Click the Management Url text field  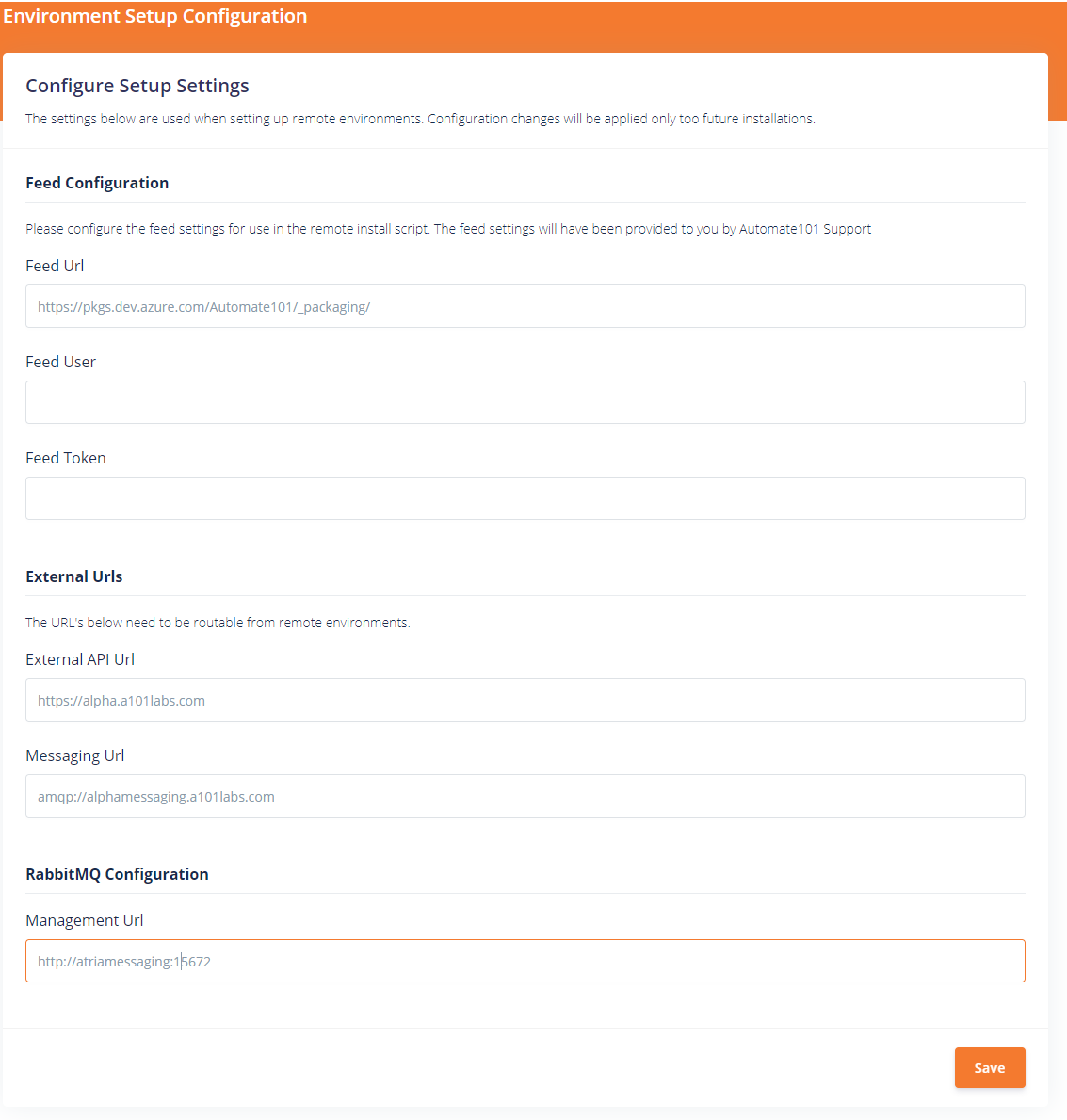point(525,961)
